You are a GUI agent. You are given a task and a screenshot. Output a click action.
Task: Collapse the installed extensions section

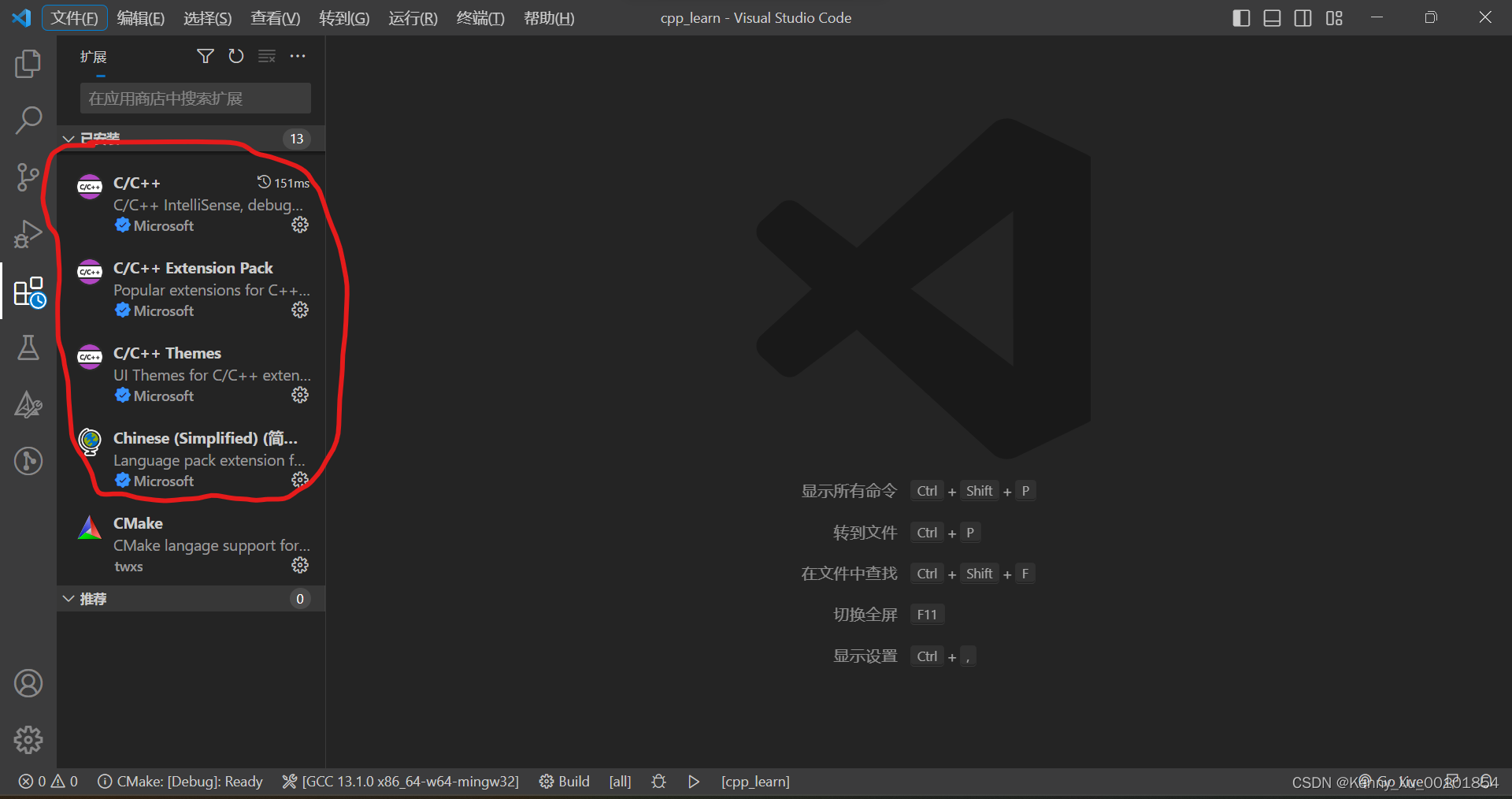coord(69,139)
